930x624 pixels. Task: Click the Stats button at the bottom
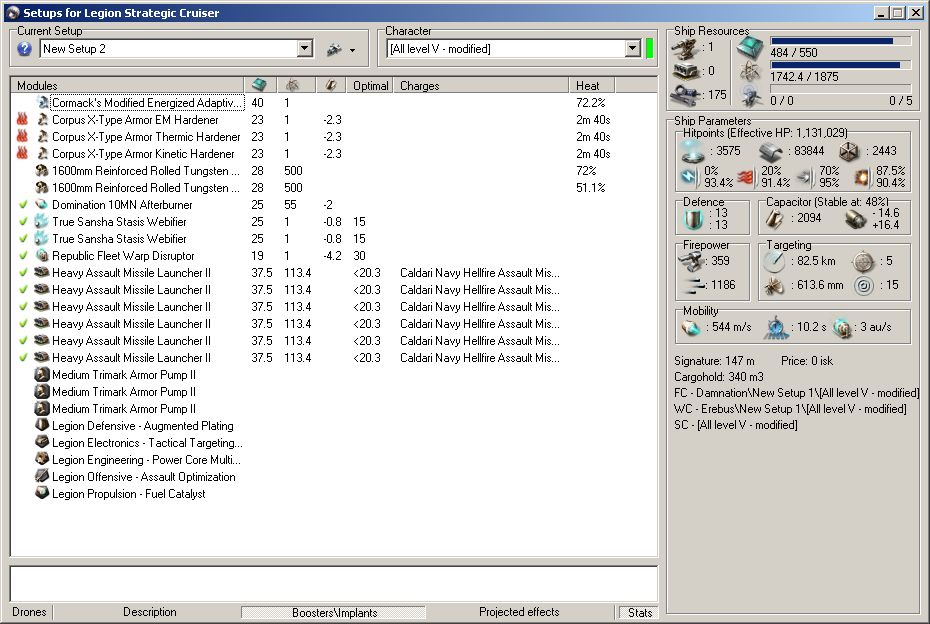pyautogui.click(x=639, y=612)
